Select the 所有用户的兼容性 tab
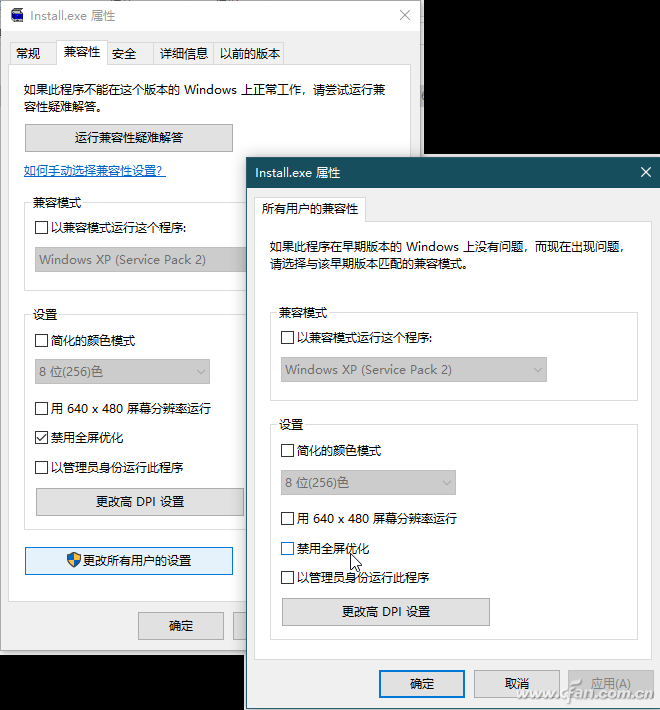The width and height of the screenshot is (660, 710). coord(310,209)
